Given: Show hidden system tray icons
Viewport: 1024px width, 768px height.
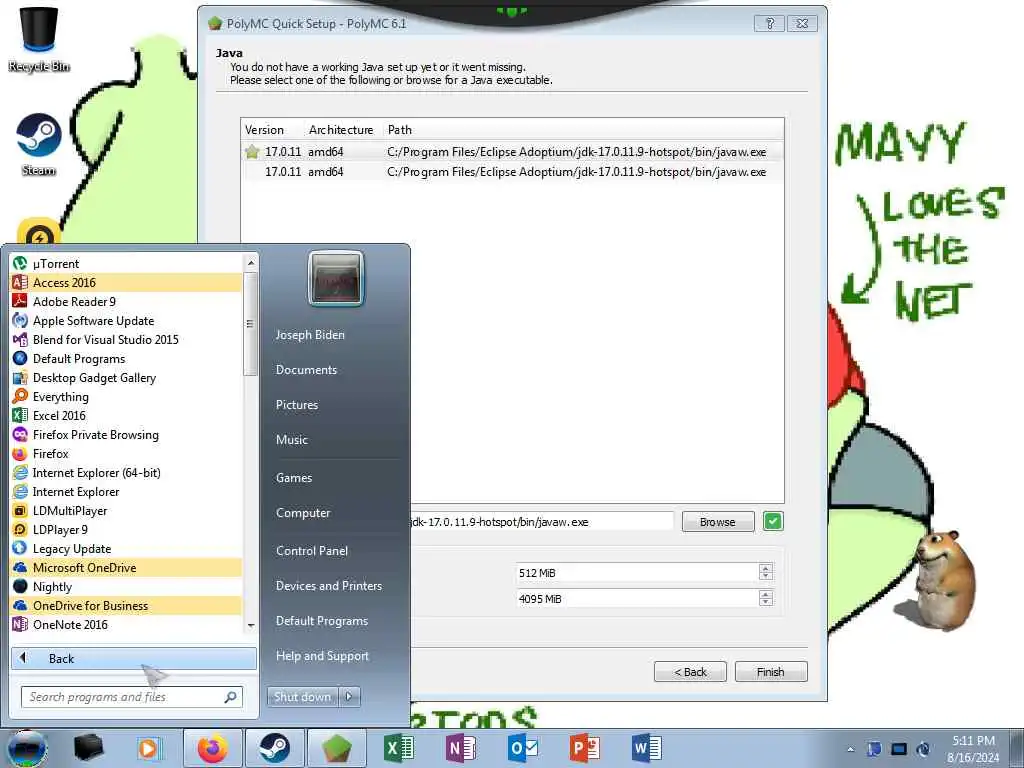Looking at the screenshot, I should pyautogui.click(x=850, y=749).
